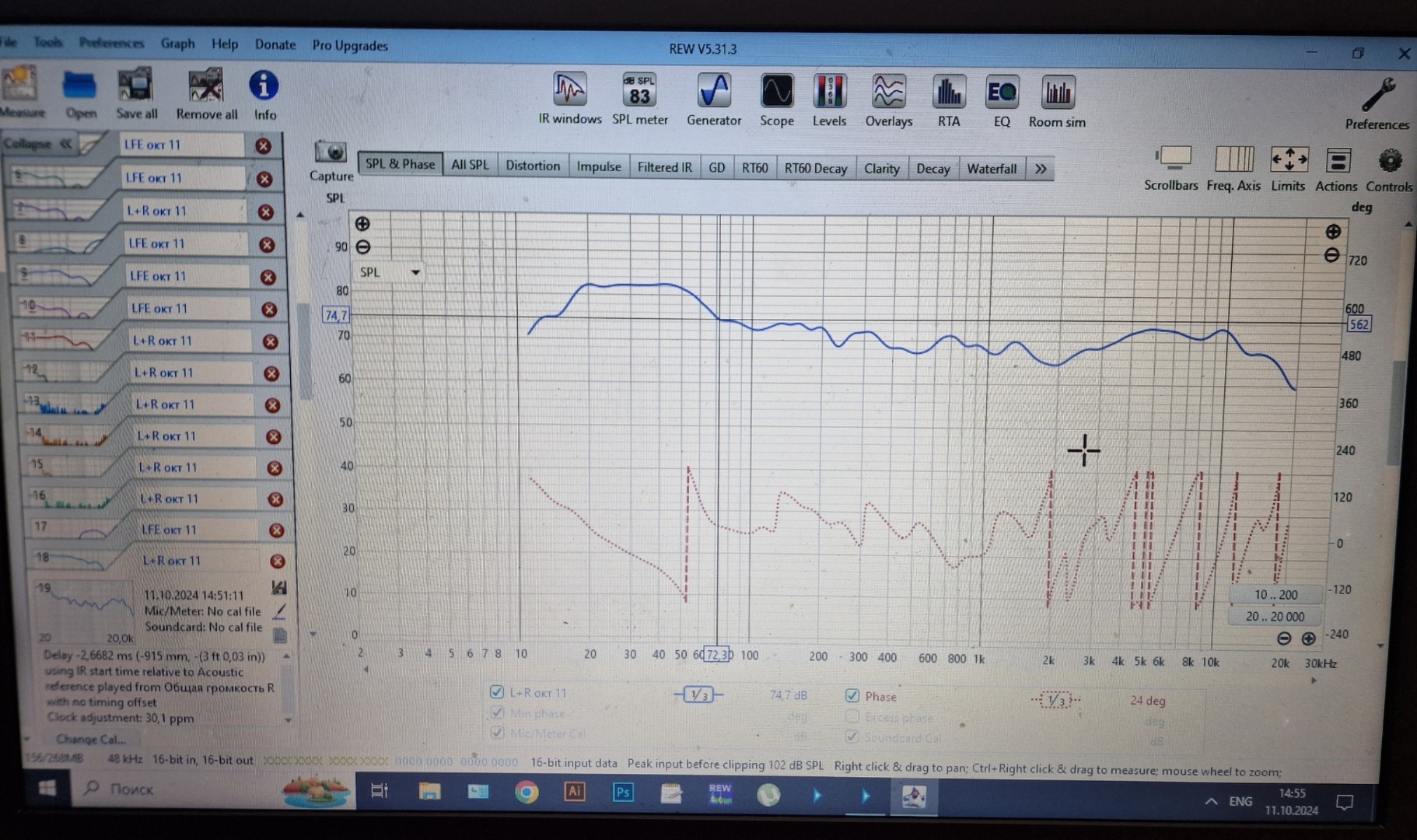Launch the signal Generator
Image resolution: width=1417 pixels, height=840 pixels.
click(713, 99)
